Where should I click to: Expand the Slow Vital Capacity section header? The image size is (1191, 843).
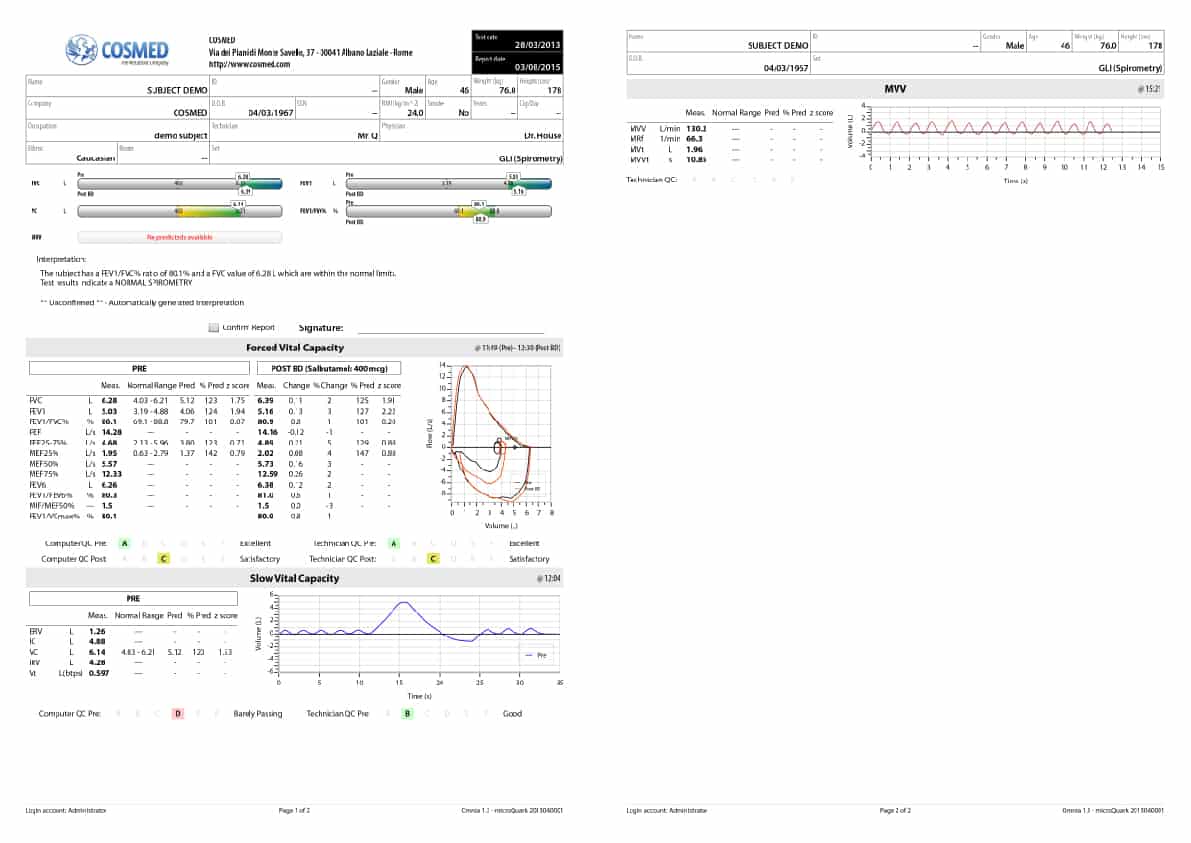(297, 578)
